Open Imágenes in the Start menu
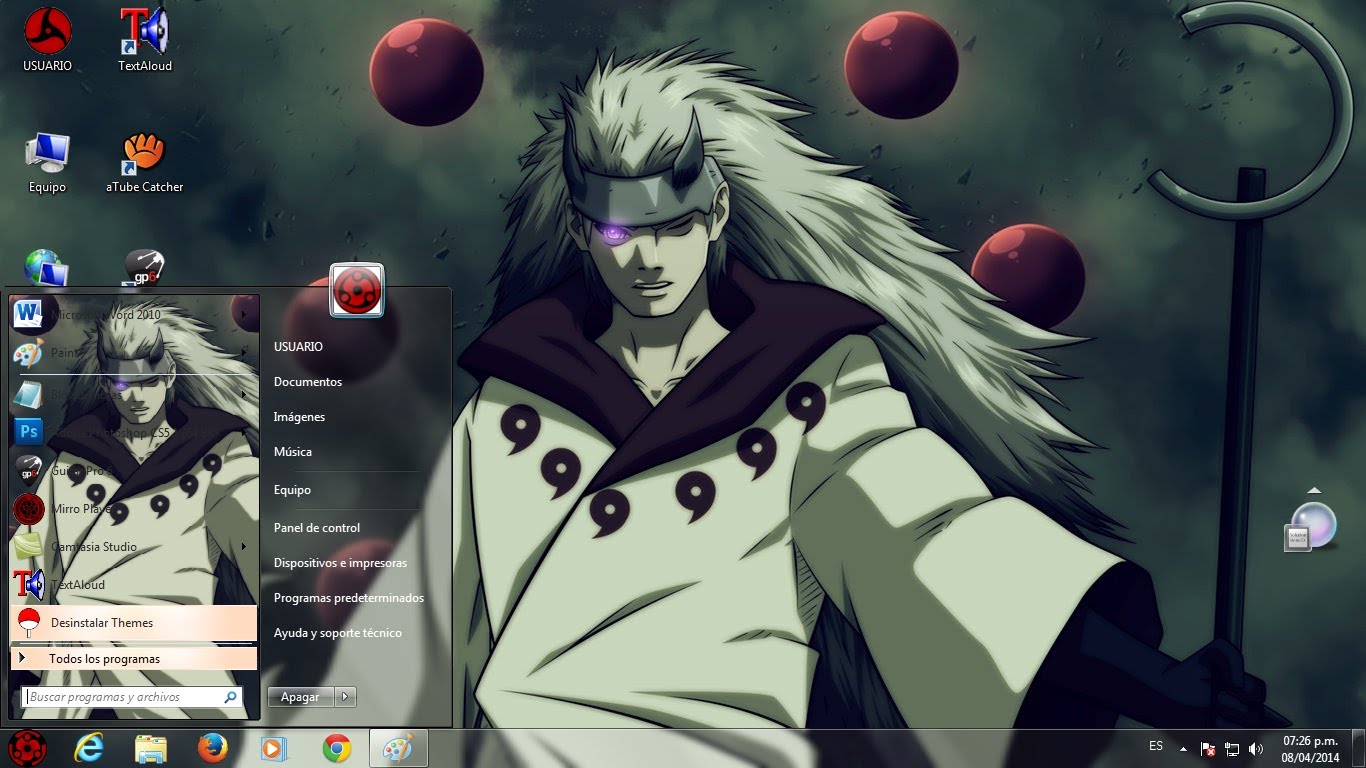The height and width of the screenshot is (768, 1366). [x=299, y=417]
